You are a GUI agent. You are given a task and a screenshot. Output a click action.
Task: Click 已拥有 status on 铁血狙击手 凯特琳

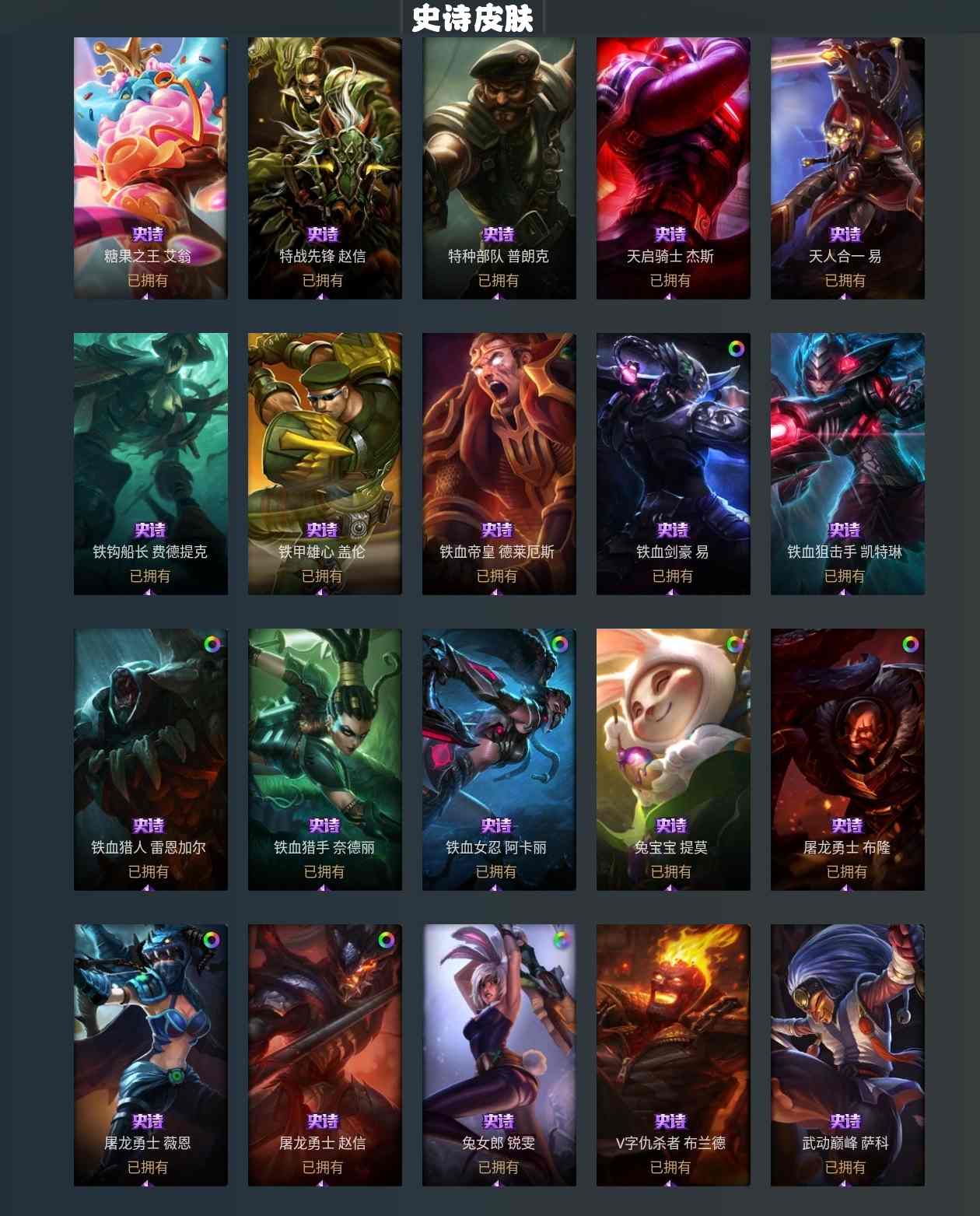tap(845, 576)
